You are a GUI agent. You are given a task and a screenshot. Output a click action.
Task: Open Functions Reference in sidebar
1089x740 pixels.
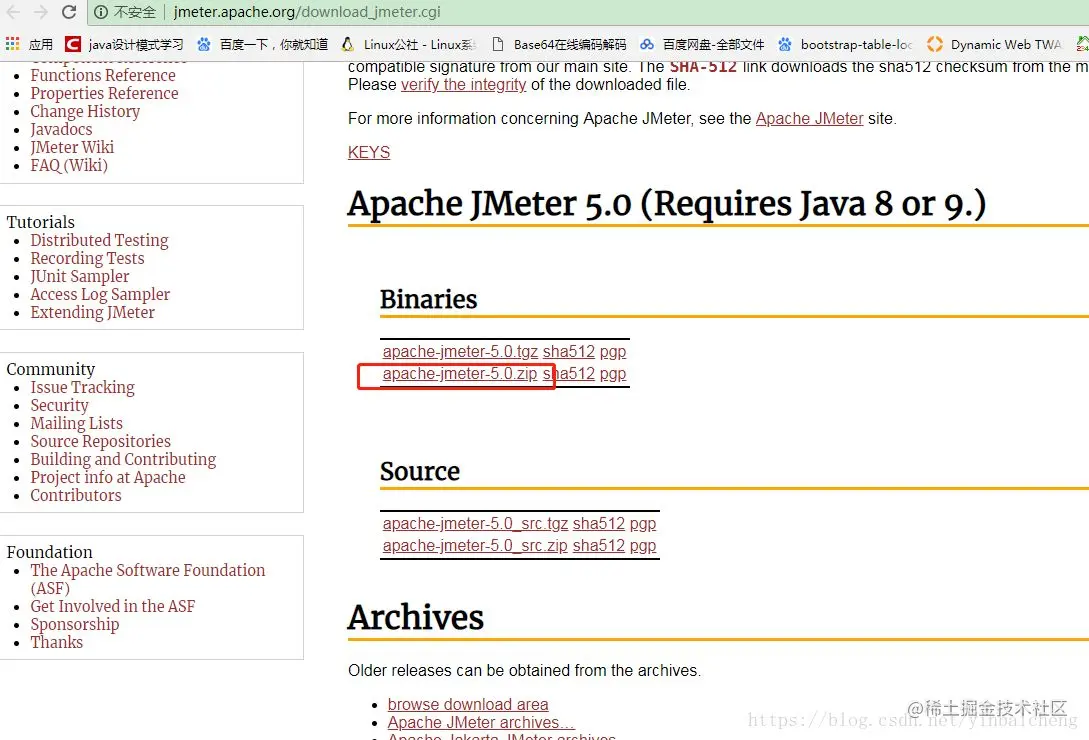[103, 75]
